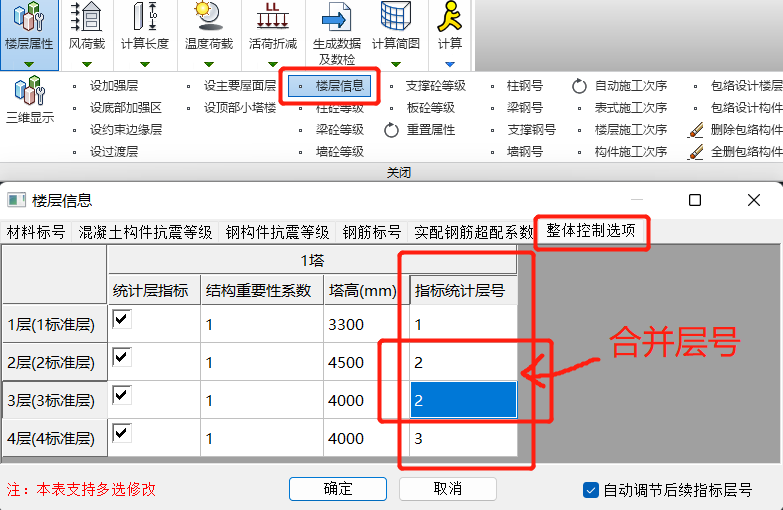Select the 设底部加强区 command
Viewport: 783px width, 510px height.
126,108
